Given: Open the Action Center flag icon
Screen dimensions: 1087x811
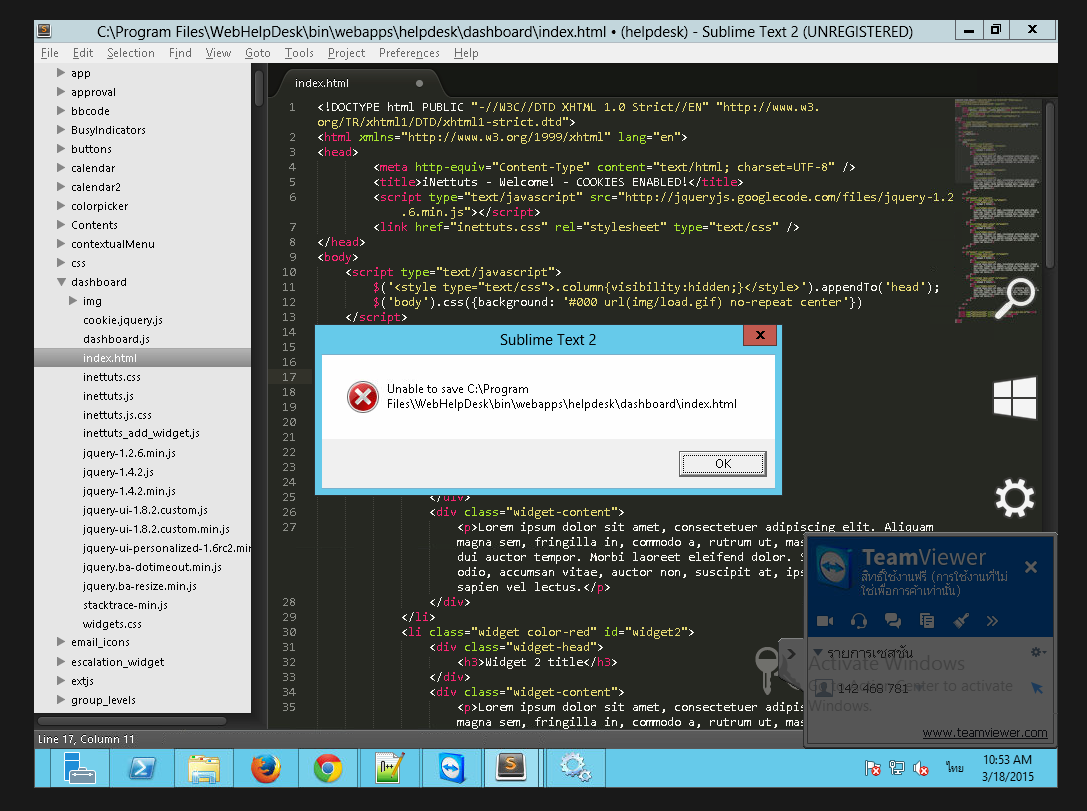Looking at the screenshot, I should pos(873,768).
